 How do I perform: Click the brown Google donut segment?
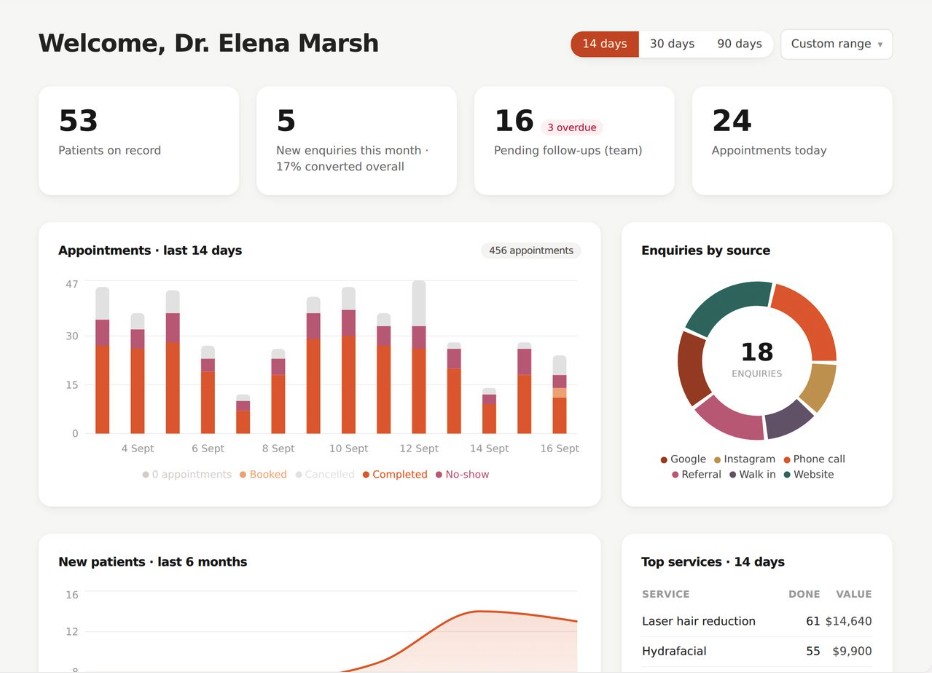pyautogui.click(x=691, y=369)
